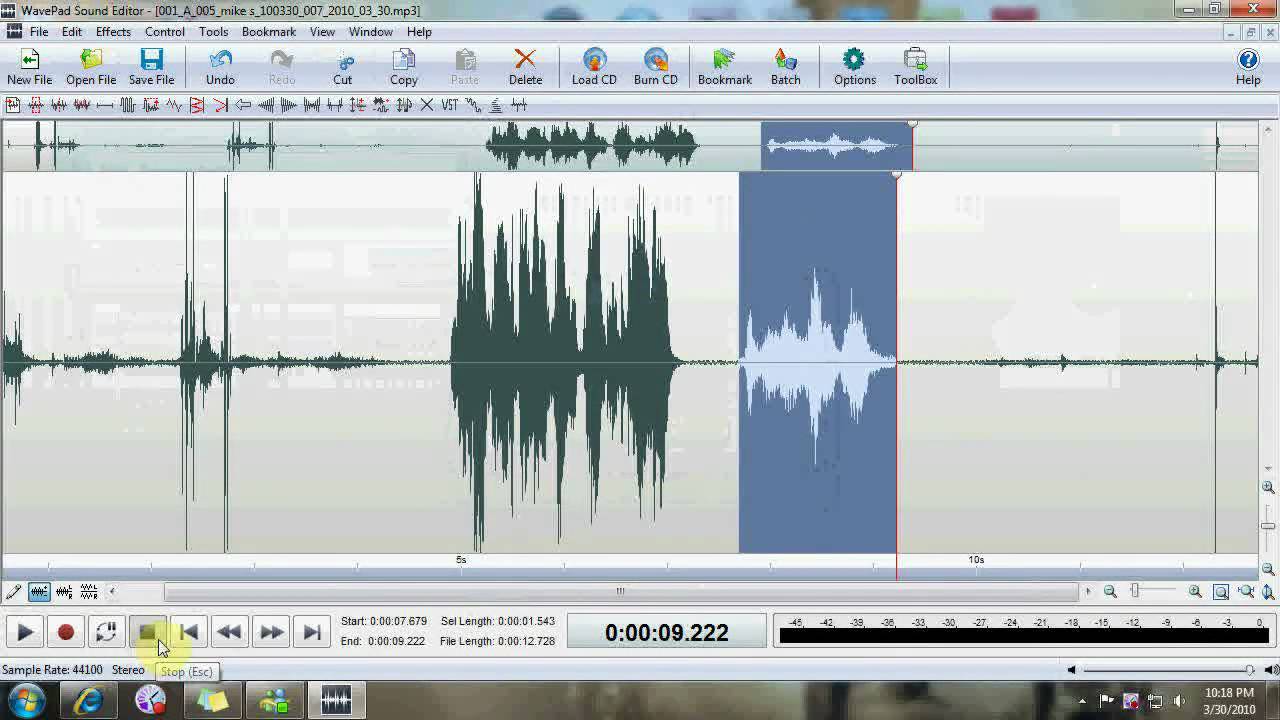
Task: Open the Tools menu
Action: 213,32
